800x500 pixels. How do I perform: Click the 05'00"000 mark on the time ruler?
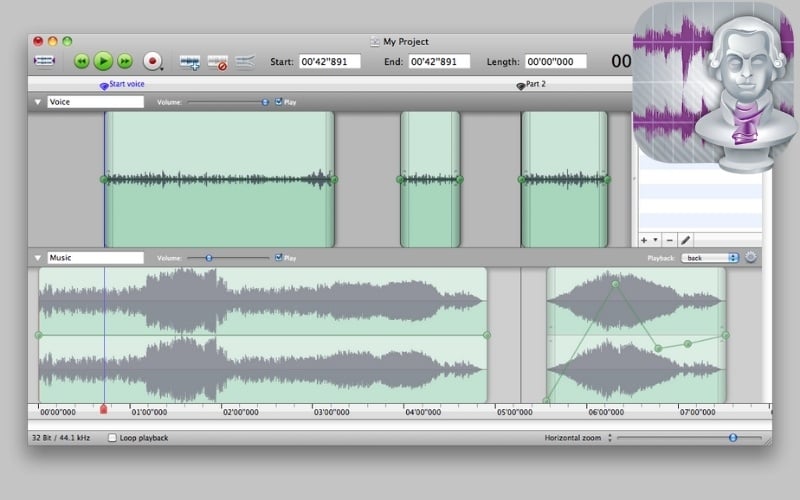click(x=515, y=412)
